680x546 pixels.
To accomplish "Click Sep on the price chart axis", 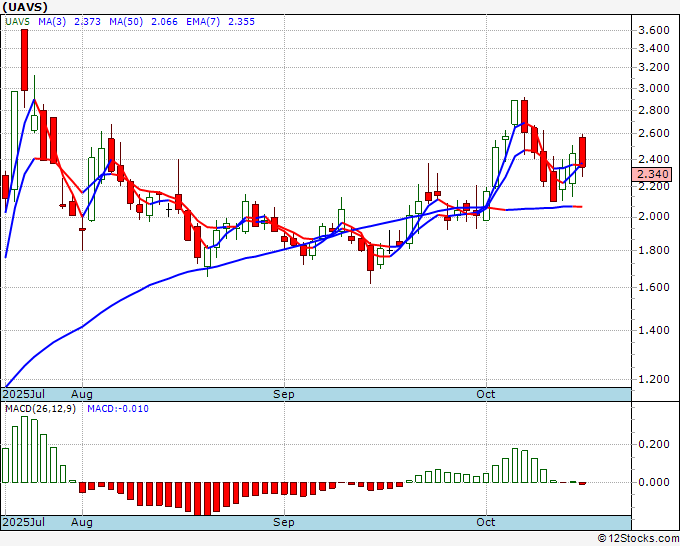I will coord(284,394).
